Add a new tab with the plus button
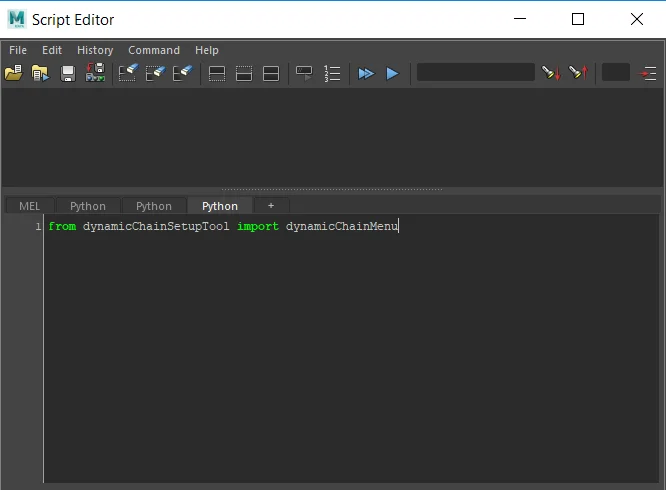666x490 pixels. 271,206
